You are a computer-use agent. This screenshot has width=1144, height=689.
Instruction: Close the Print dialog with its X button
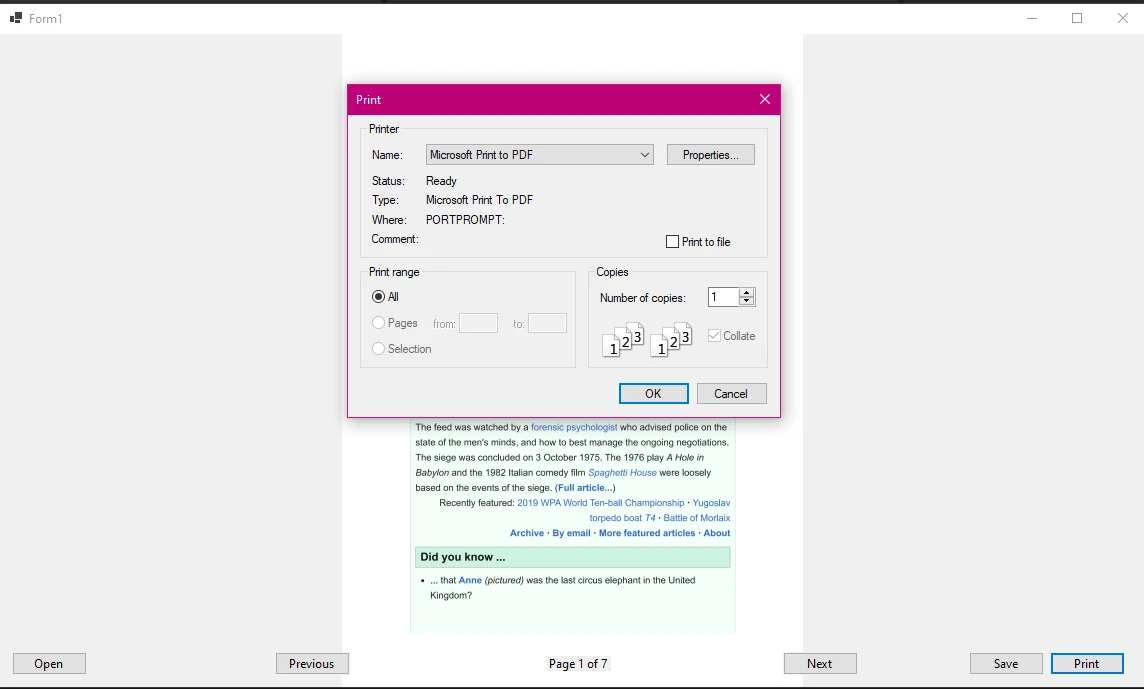pos(764,99)
